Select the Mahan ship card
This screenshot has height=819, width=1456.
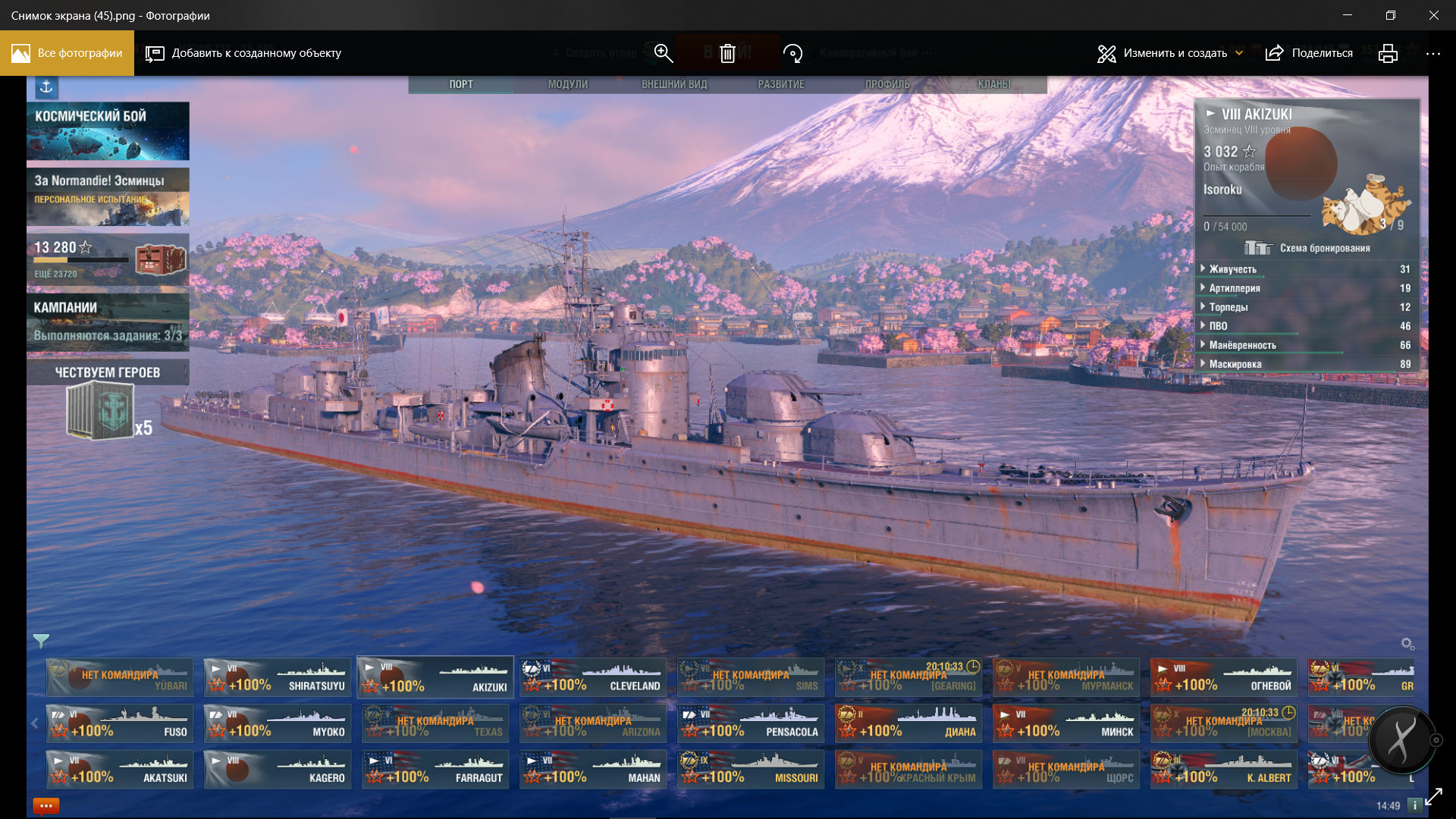593,770
